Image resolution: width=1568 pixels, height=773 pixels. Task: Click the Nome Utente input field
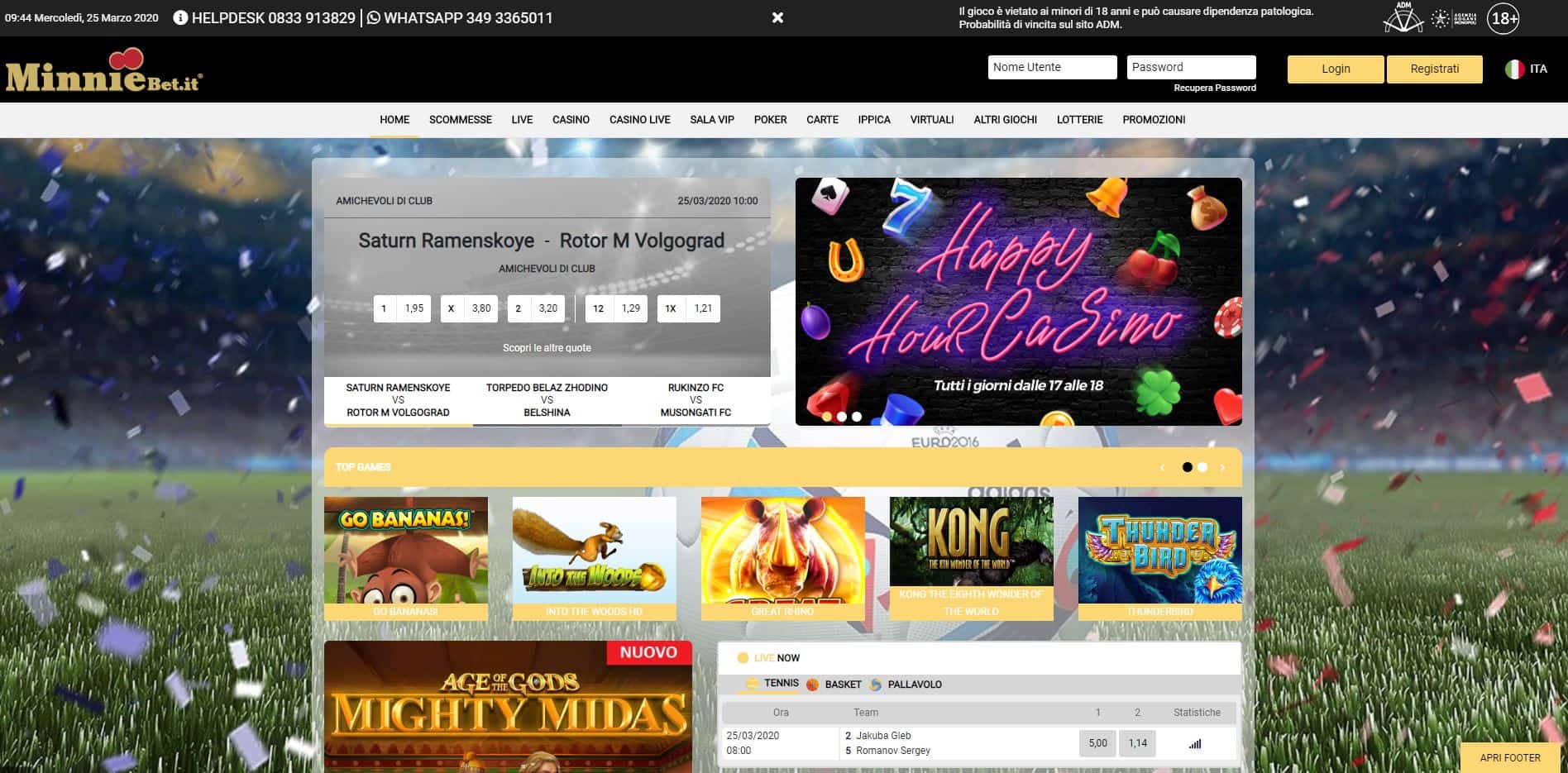click(x=1052, y=68)
